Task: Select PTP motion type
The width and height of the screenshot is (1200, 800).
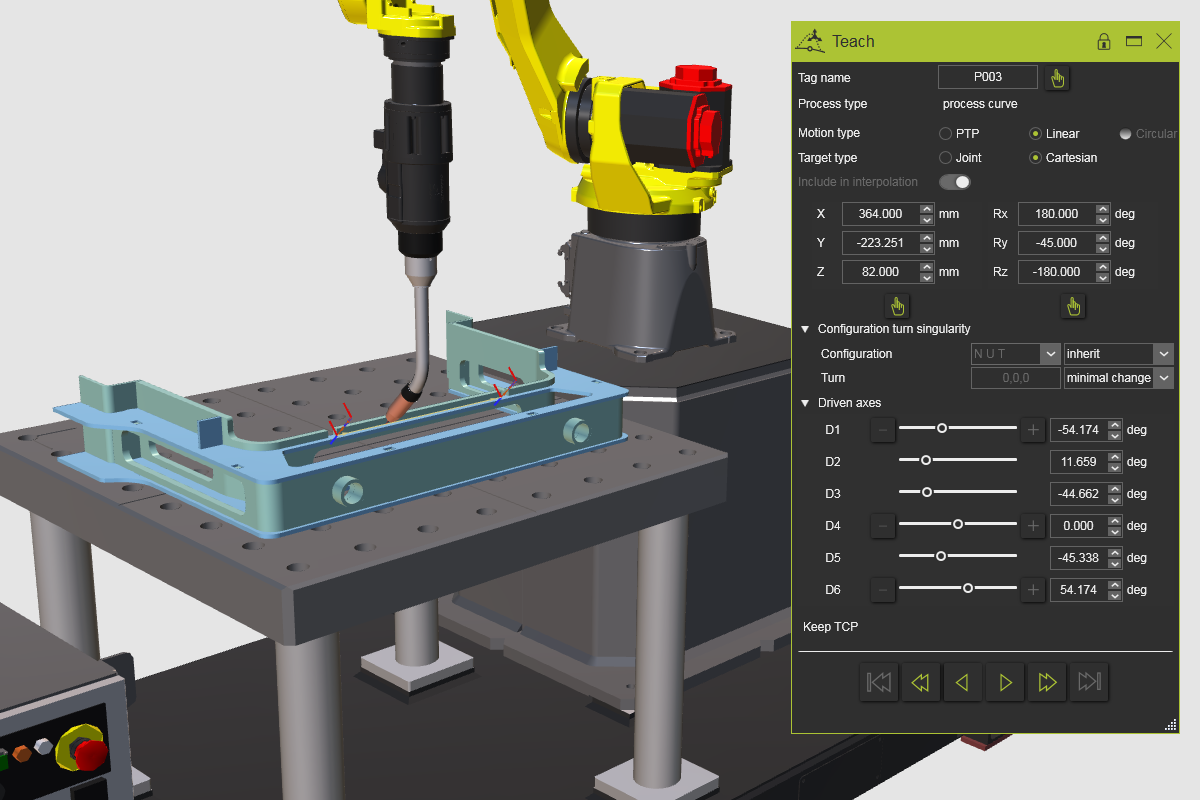Action: tap(945, 133)
